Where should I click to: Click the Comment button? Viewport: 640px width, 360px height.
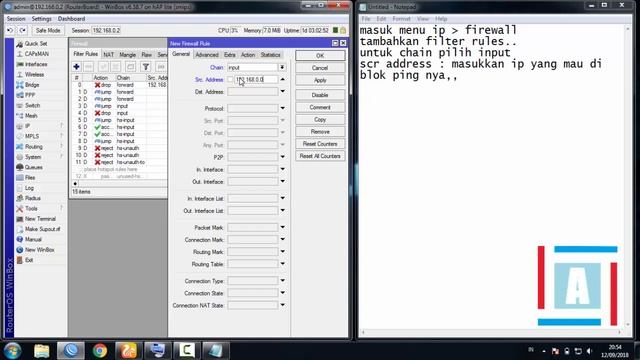pos(320,107)
